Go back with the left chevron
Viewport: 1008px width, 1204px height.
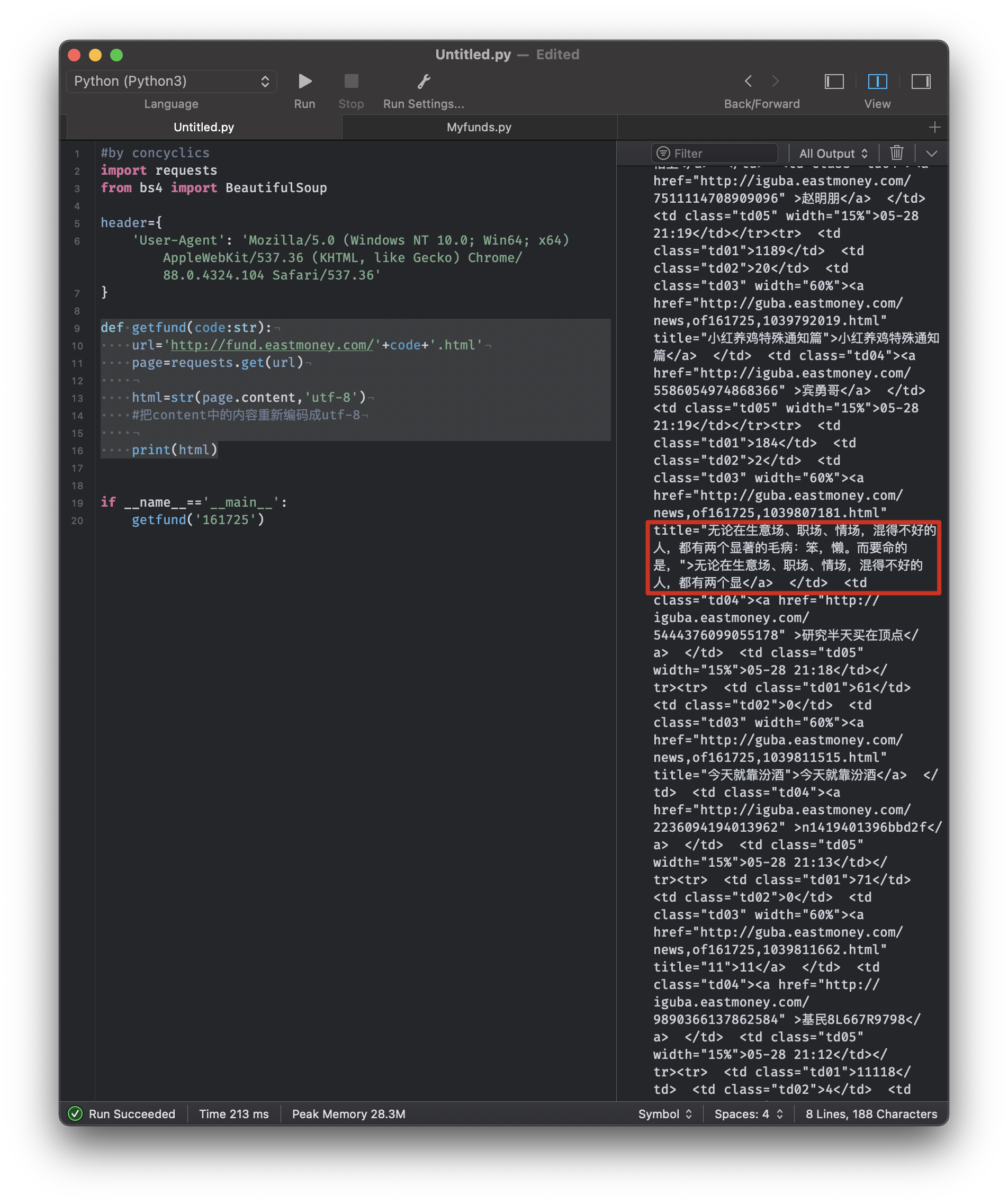[748, 82]
